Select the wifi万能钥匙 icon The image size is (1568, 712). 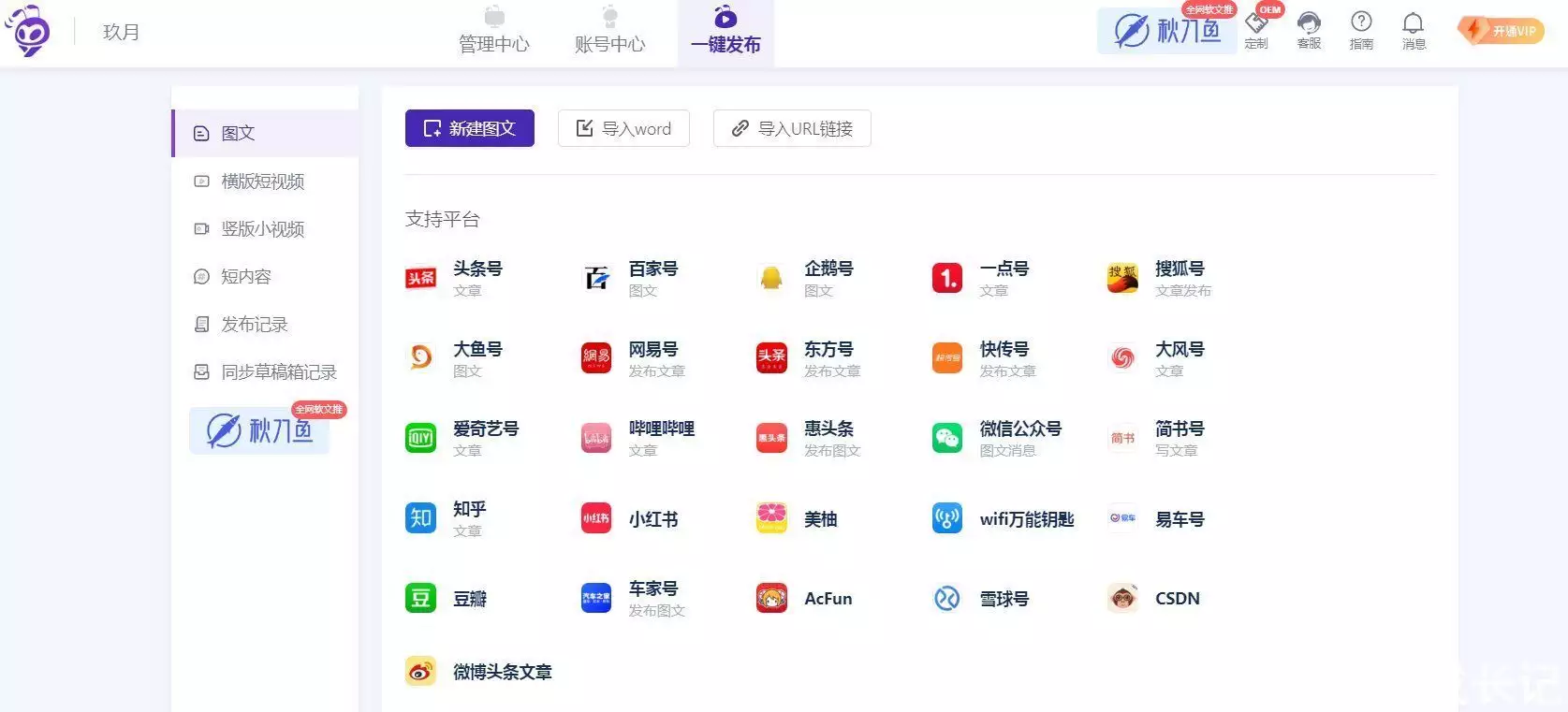click(947, 517)
